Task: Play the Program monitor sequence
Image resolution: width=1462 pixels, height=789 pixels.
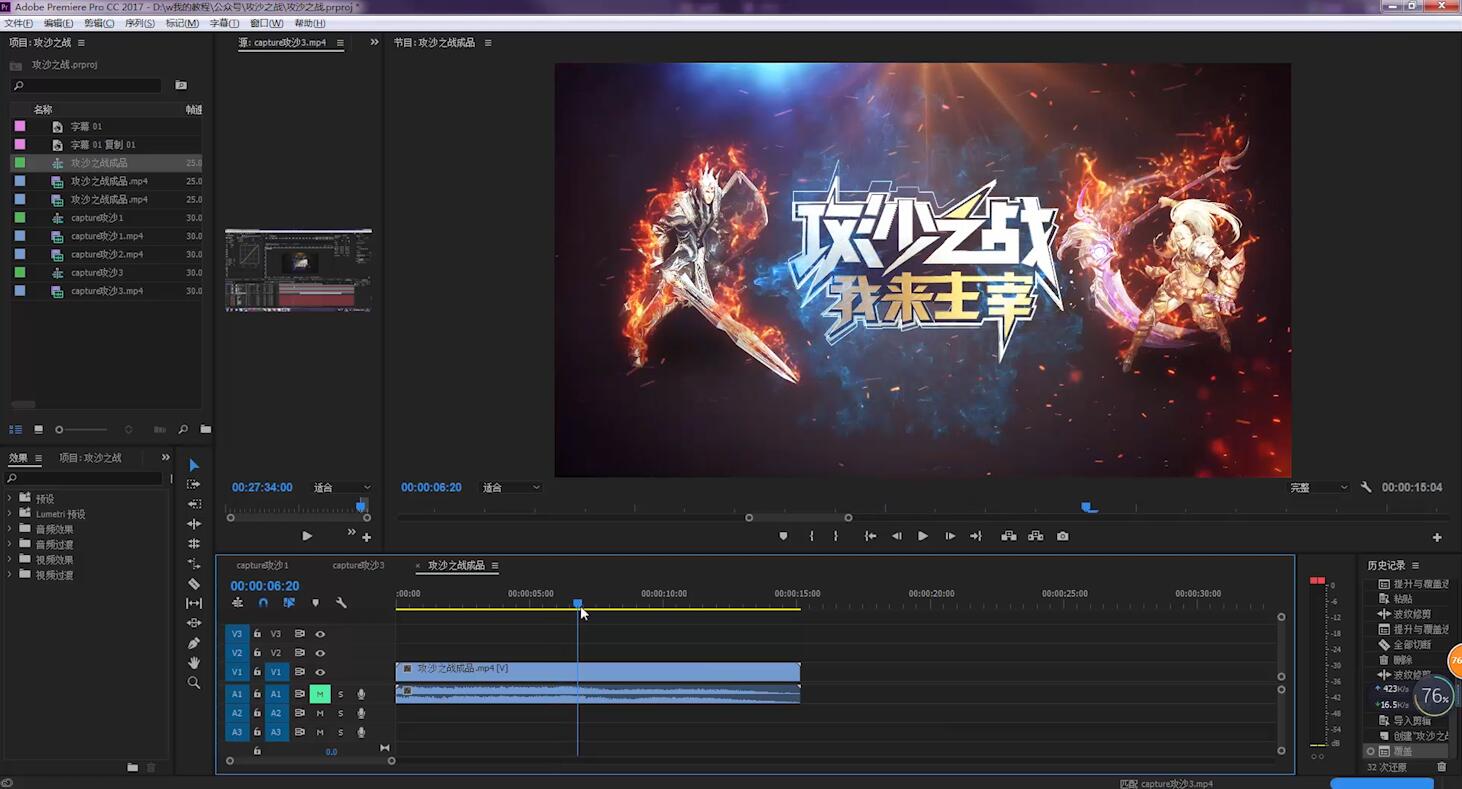Action: pos(923,536)
